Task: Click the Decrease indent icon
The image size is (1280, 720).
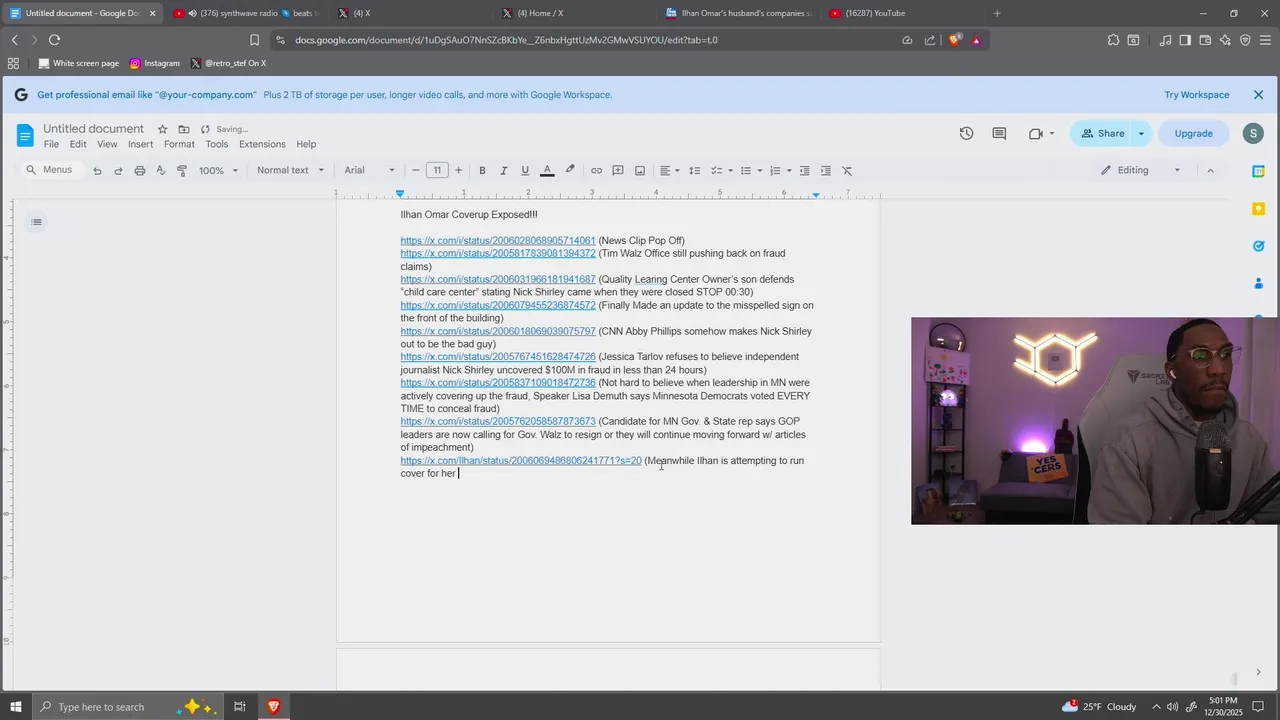Action: coord(804,171)
